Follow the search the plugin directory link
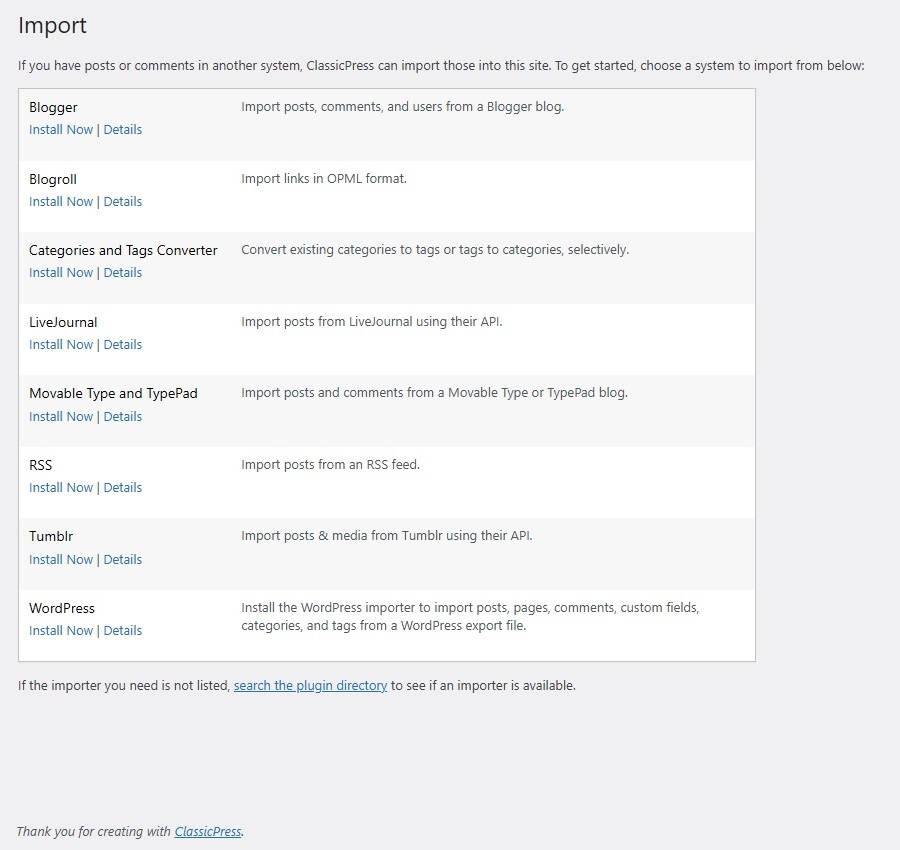Viewport: 900px width, 850px height. pyautogui.click(x=310, y=685)
